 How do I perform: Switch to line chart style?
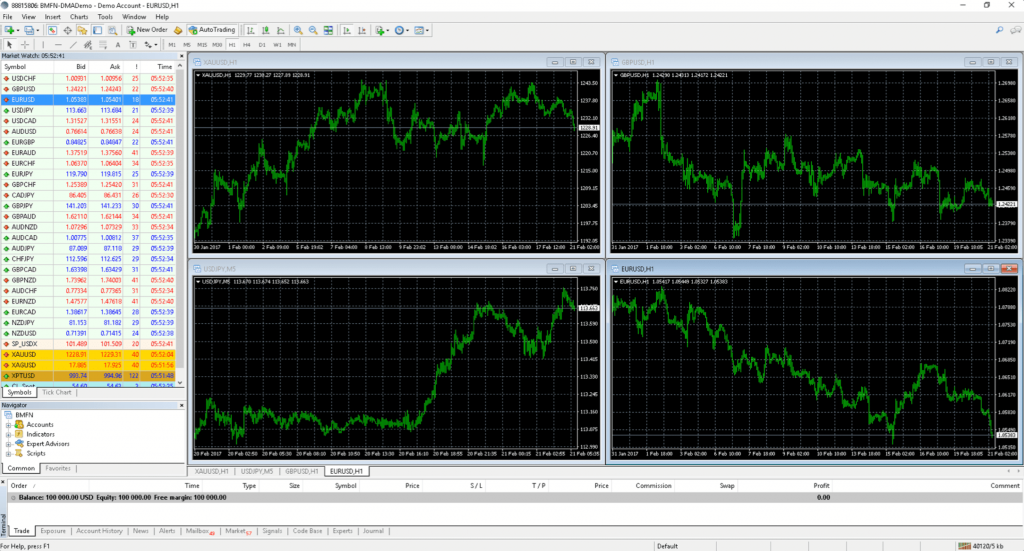281,30
